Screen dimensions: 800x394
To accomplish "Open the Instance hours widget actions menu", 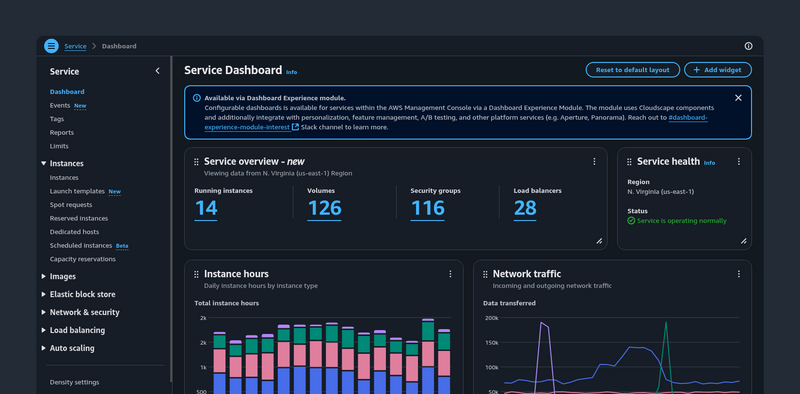I will 450,274.
